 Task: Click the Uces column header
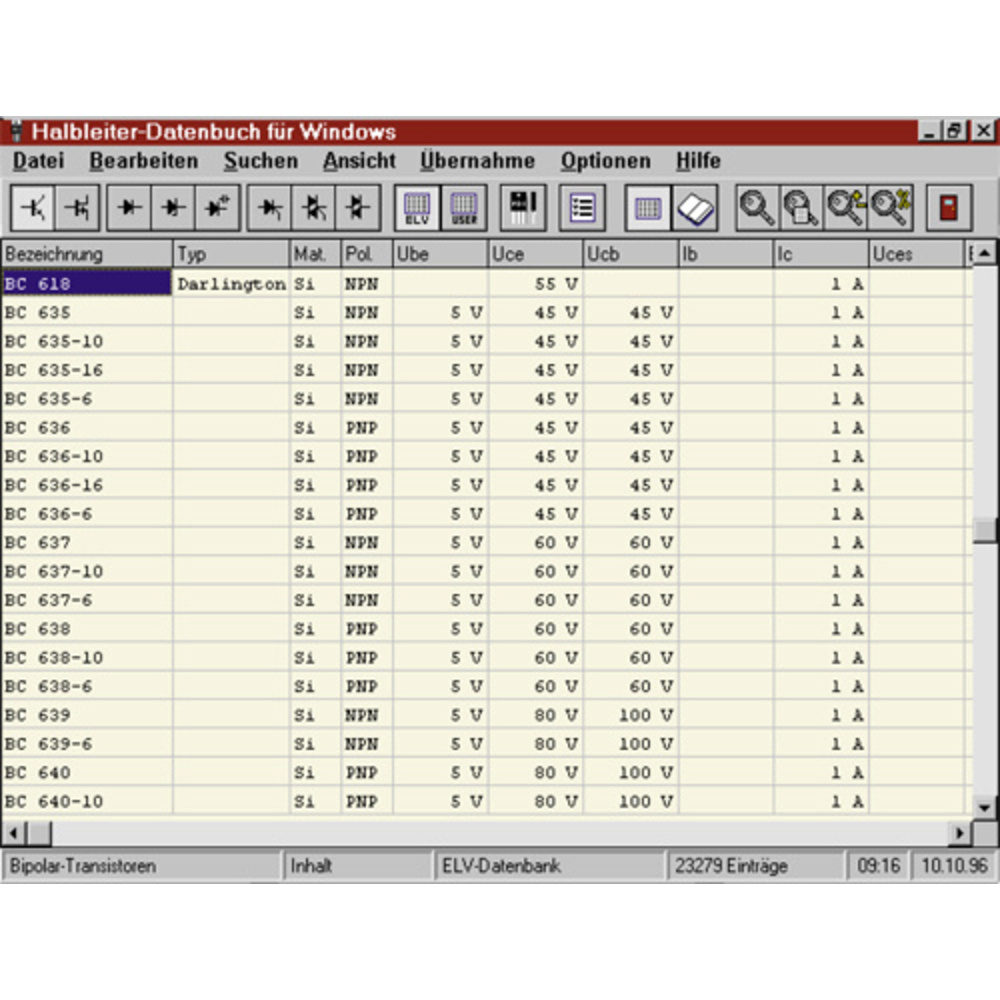916,254
